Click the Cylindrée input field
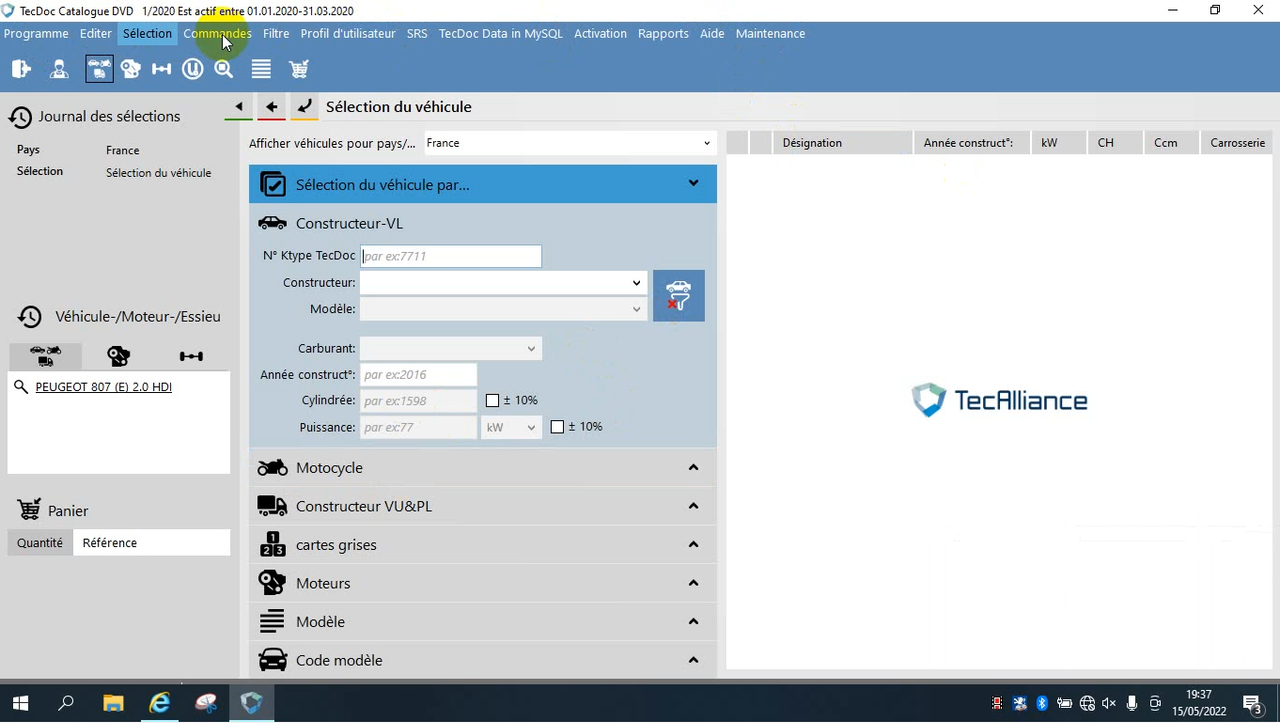 click(x=418, y=401)
